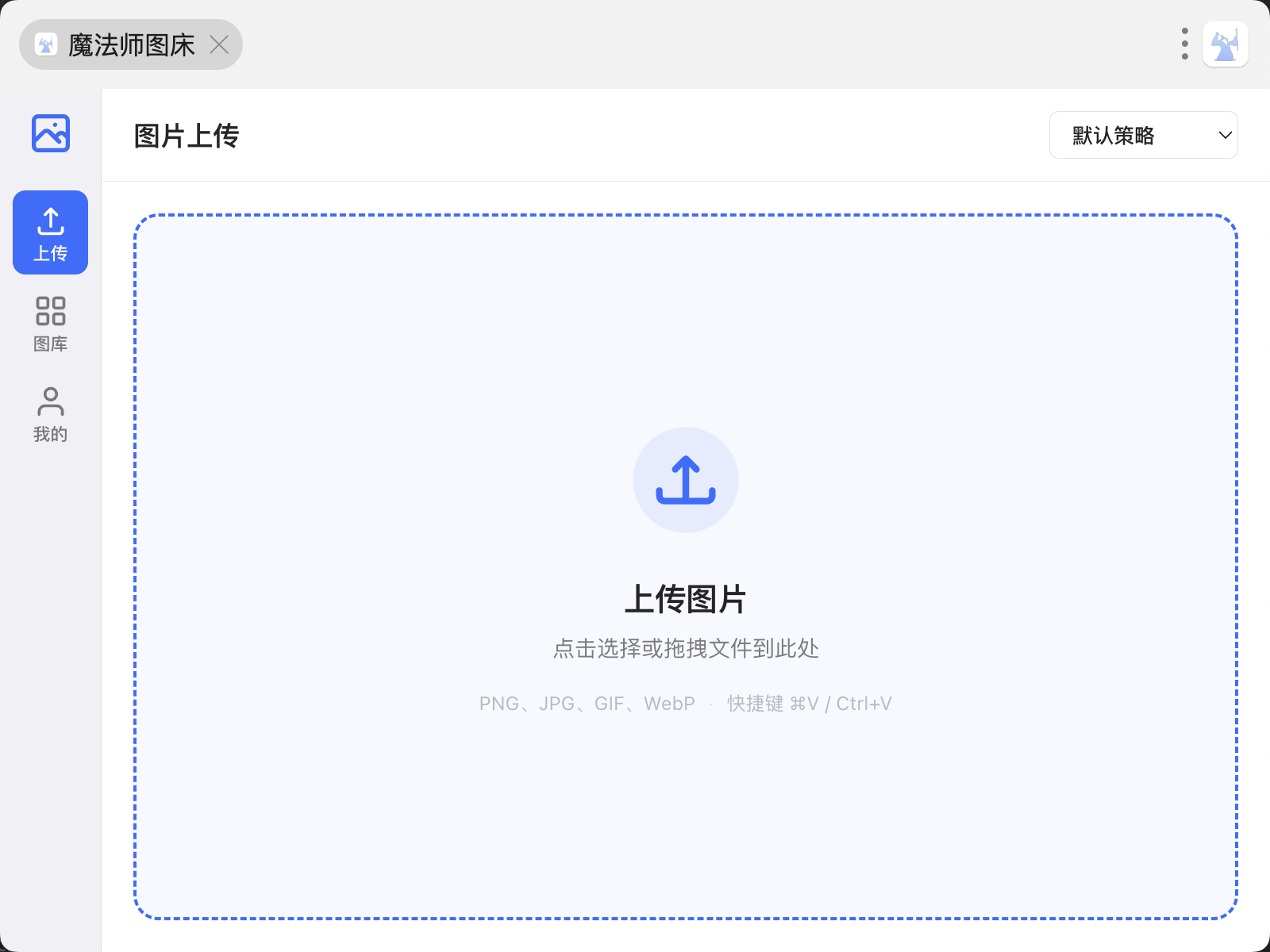Click the picture logo atop the sidebar

[x=50, y=133]
